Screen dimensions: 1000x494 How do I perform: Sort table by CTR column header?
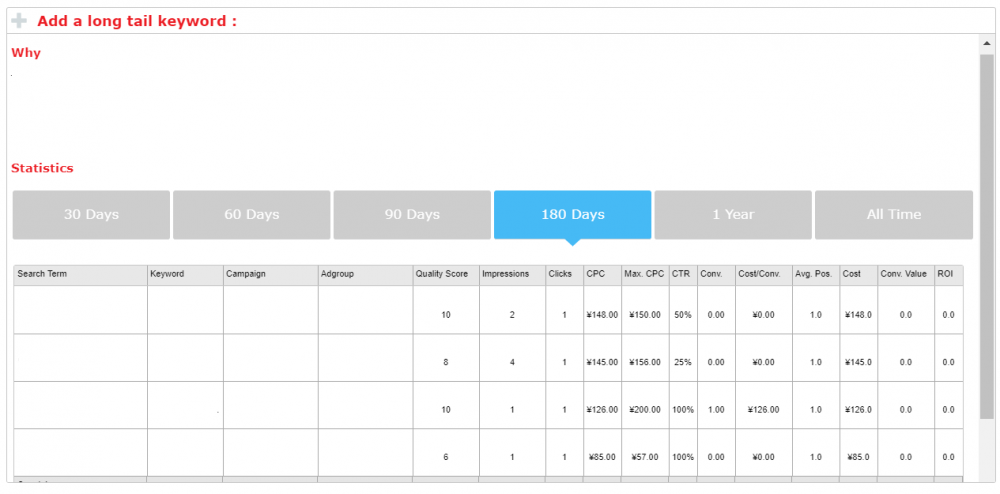[681, 274]
